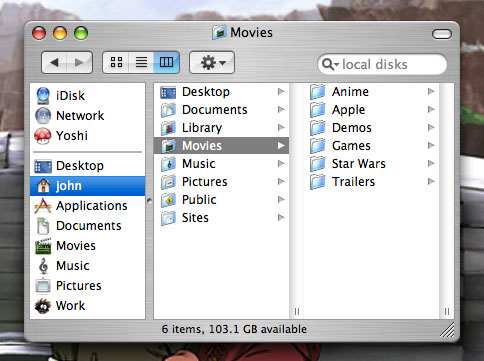Click the sidebar splitter grip
Screen dimensions: 484x361
[x=149, y=201]
